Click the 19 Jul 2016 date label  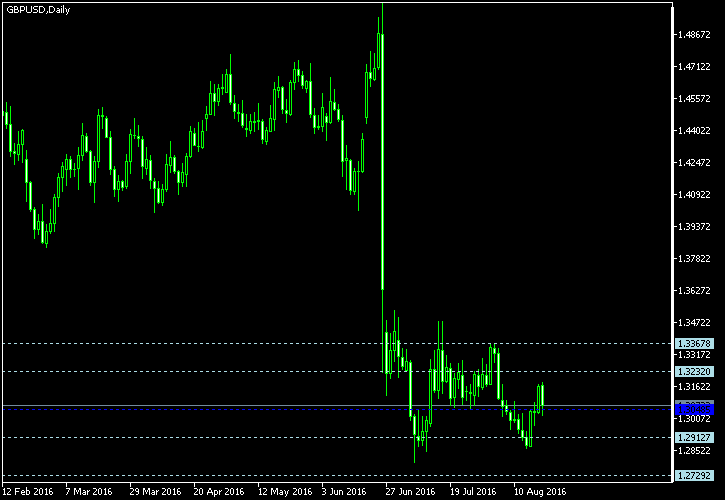[473, 491]
